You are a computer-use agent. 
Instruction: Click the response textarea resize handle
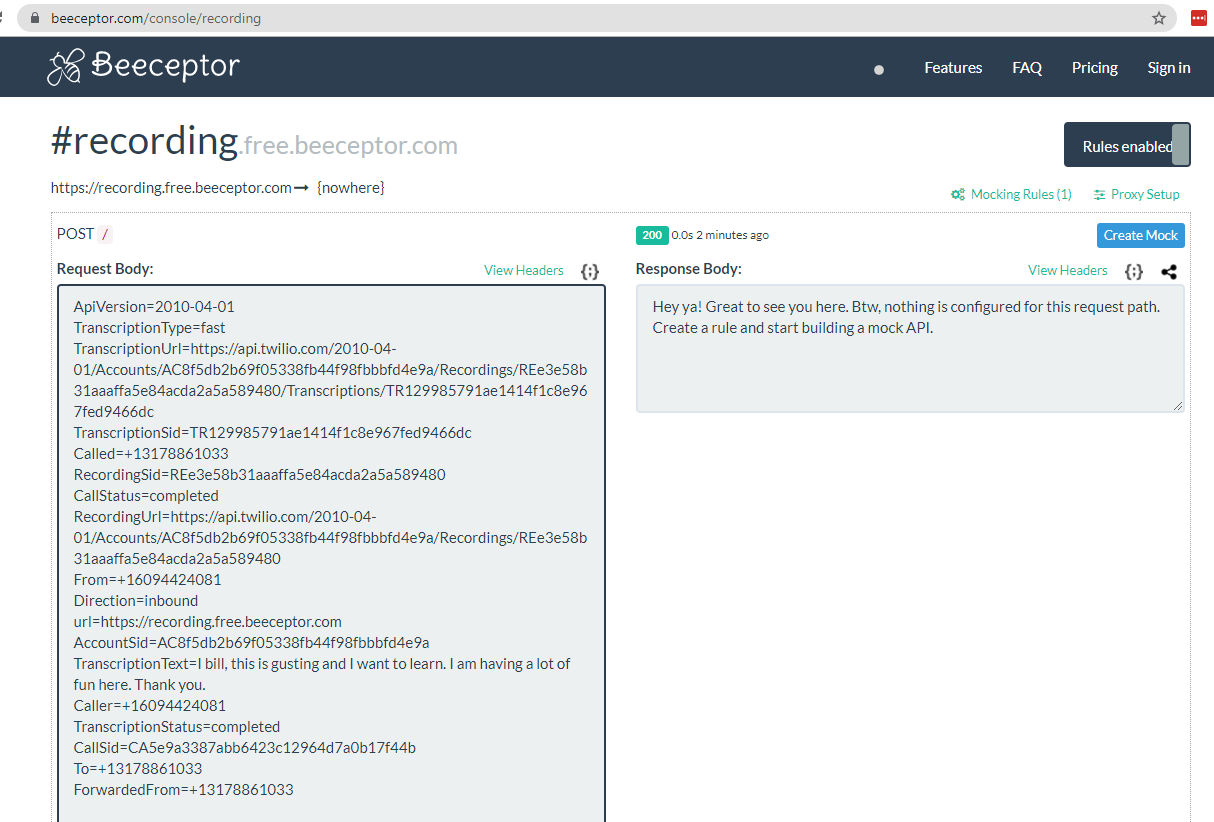1178,405
